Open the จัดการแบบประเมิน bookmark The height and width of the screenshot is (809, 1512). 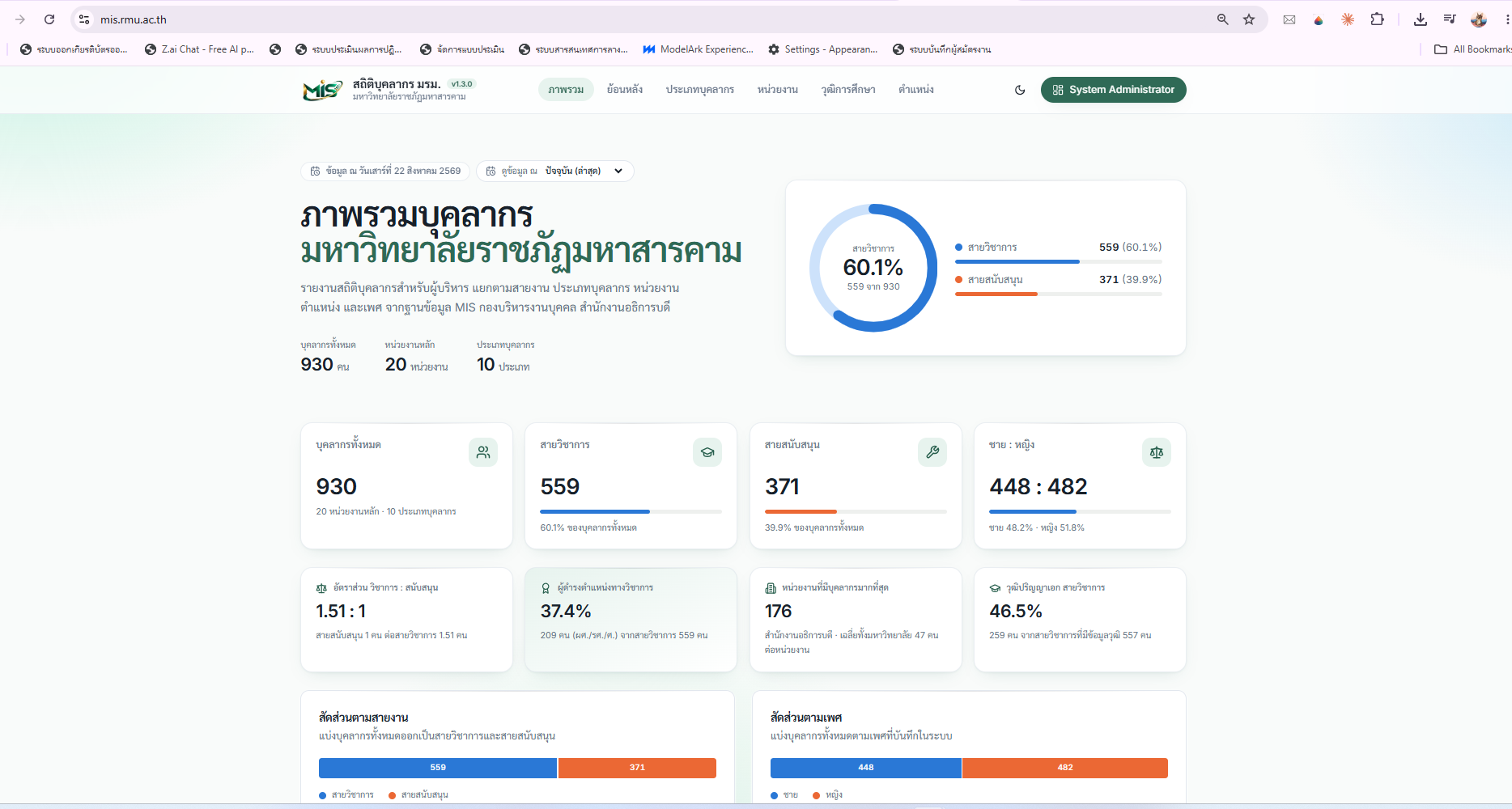462,49
